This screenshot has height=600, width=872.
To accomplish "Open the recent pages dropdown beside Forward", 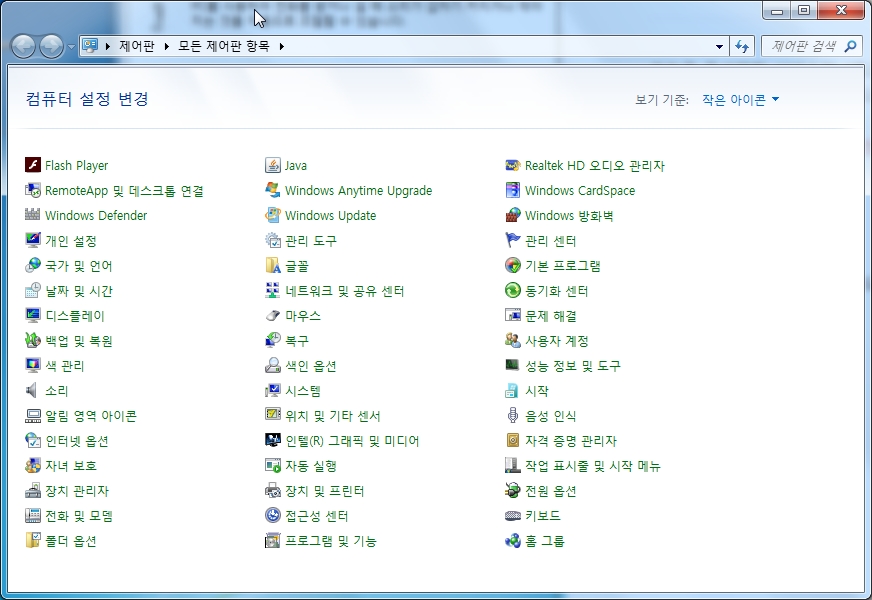I will (71, 47).
